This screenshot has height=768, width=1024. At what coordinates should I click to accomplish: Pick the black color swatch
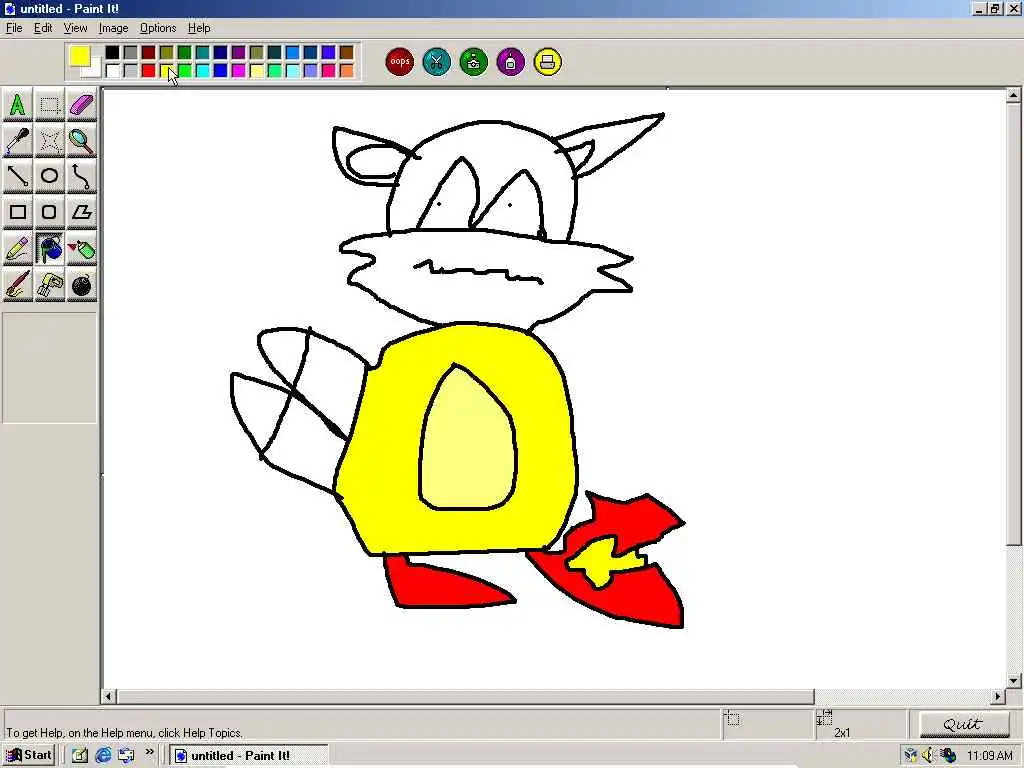click(112, 52)
